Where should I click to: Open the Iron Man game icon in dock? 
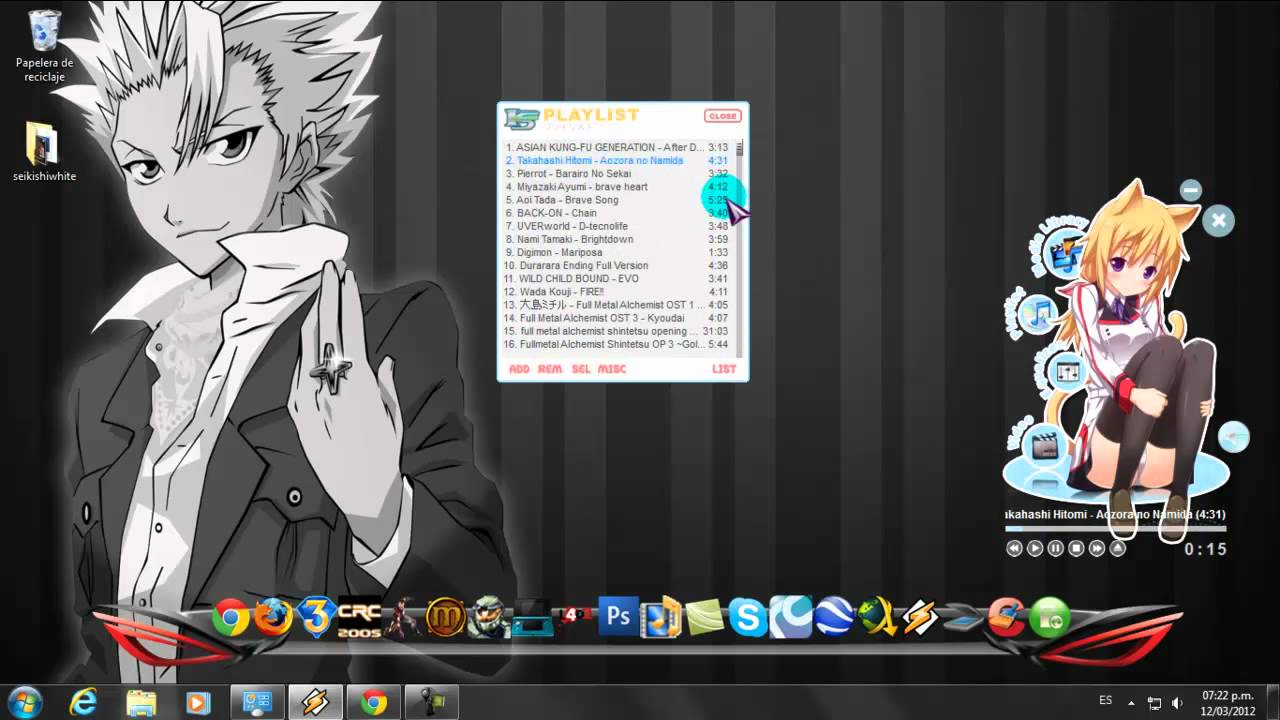[402, 618]
